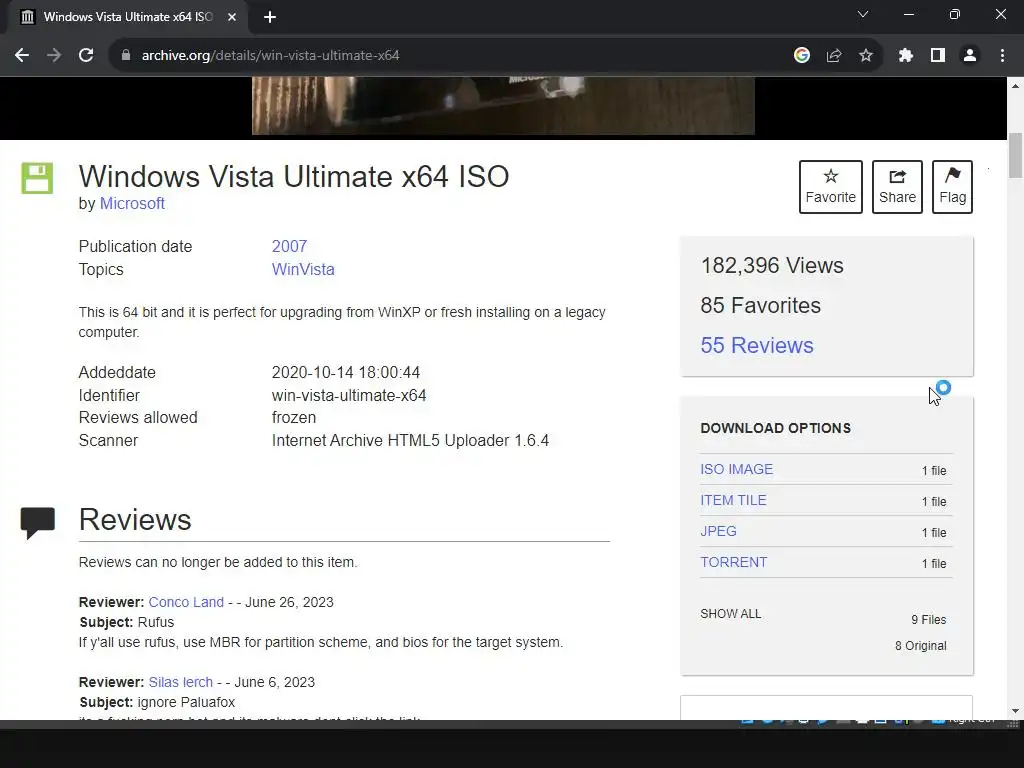Click the Scanner value Internet Archive HTML5 Uploader
The height and width of the screenshot is (768, 1024).
[x=410, y=441]
